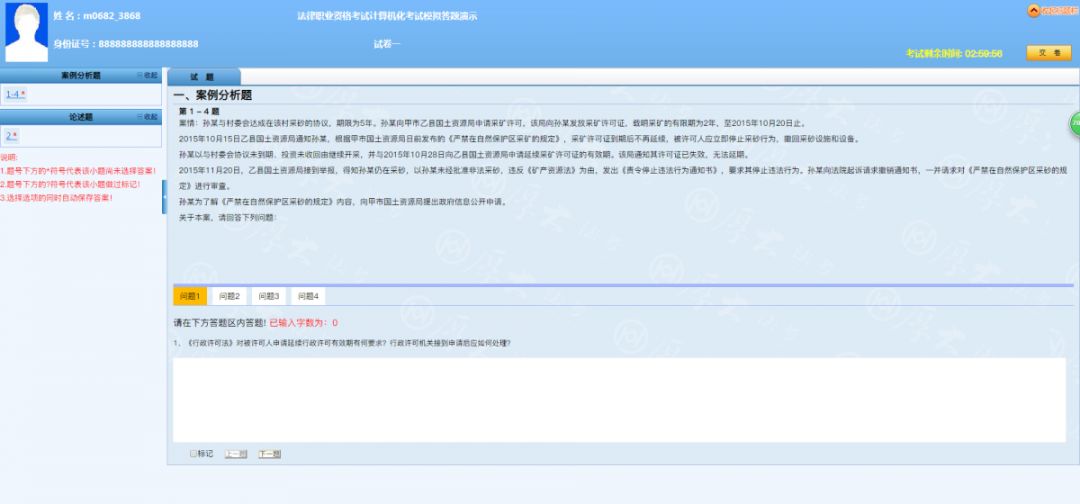Submit the exam with 交卷 button

1048,53
